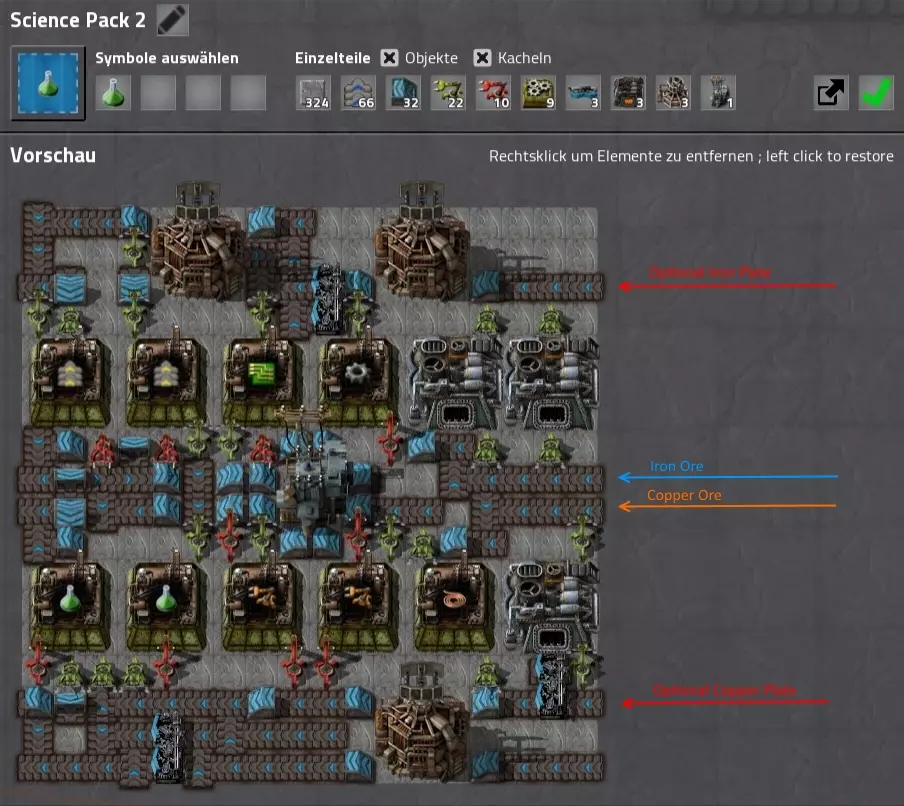Choose the fourth empty symbol slot
The height and width of the screenshot is (806, 904).
248,92
